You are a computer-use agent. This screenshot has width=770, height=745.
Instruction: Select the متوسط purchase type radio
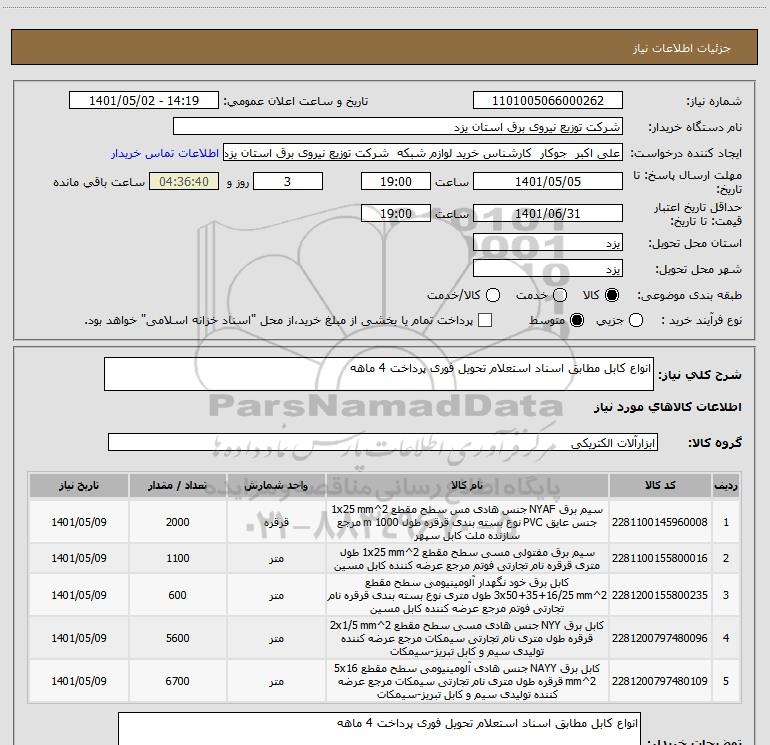click(577, 320)
